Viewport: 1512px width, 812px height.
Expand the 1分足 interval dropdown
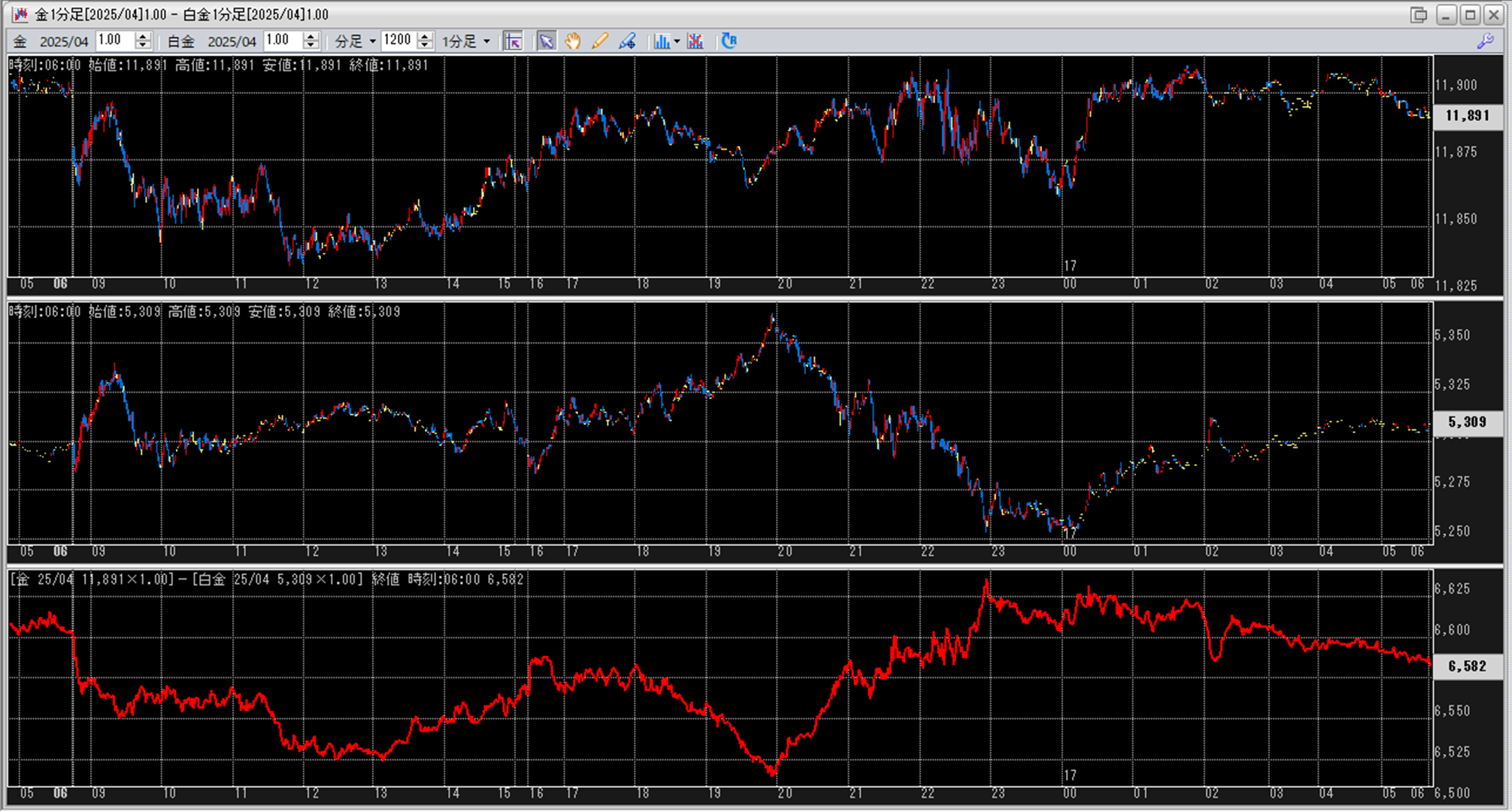point(486,41)
